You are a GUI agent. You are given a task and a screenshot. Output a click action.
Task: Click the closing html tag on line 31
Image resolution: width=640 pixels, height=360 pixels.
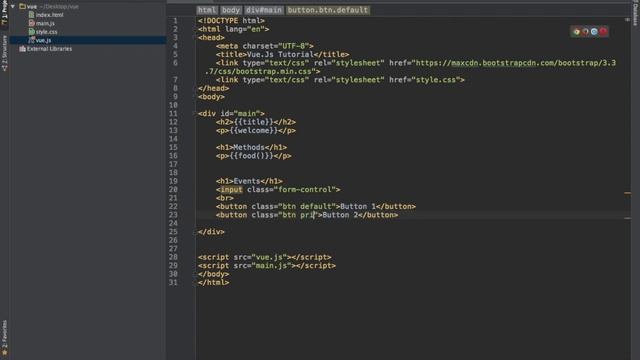point(213,282)
